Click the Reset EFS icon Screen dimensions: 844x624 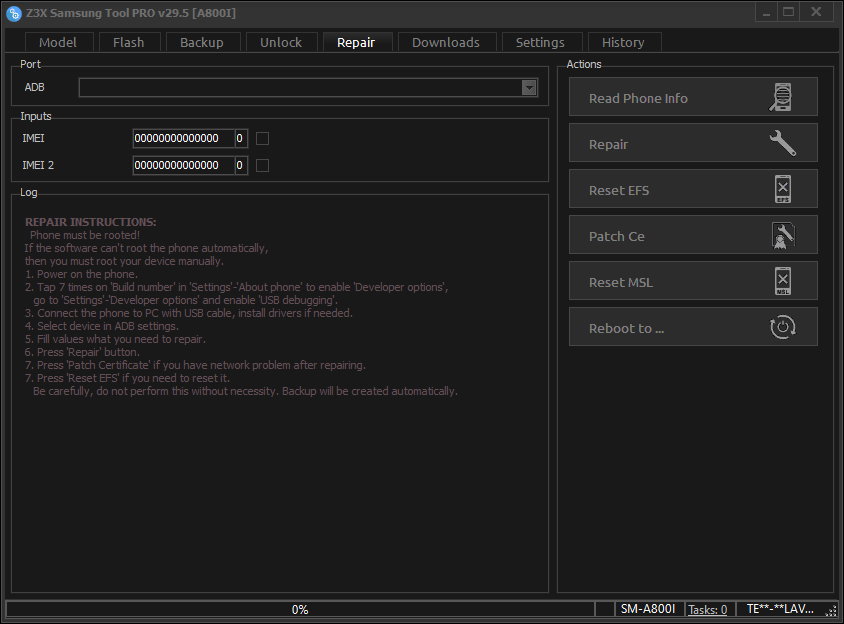[783, 188]
